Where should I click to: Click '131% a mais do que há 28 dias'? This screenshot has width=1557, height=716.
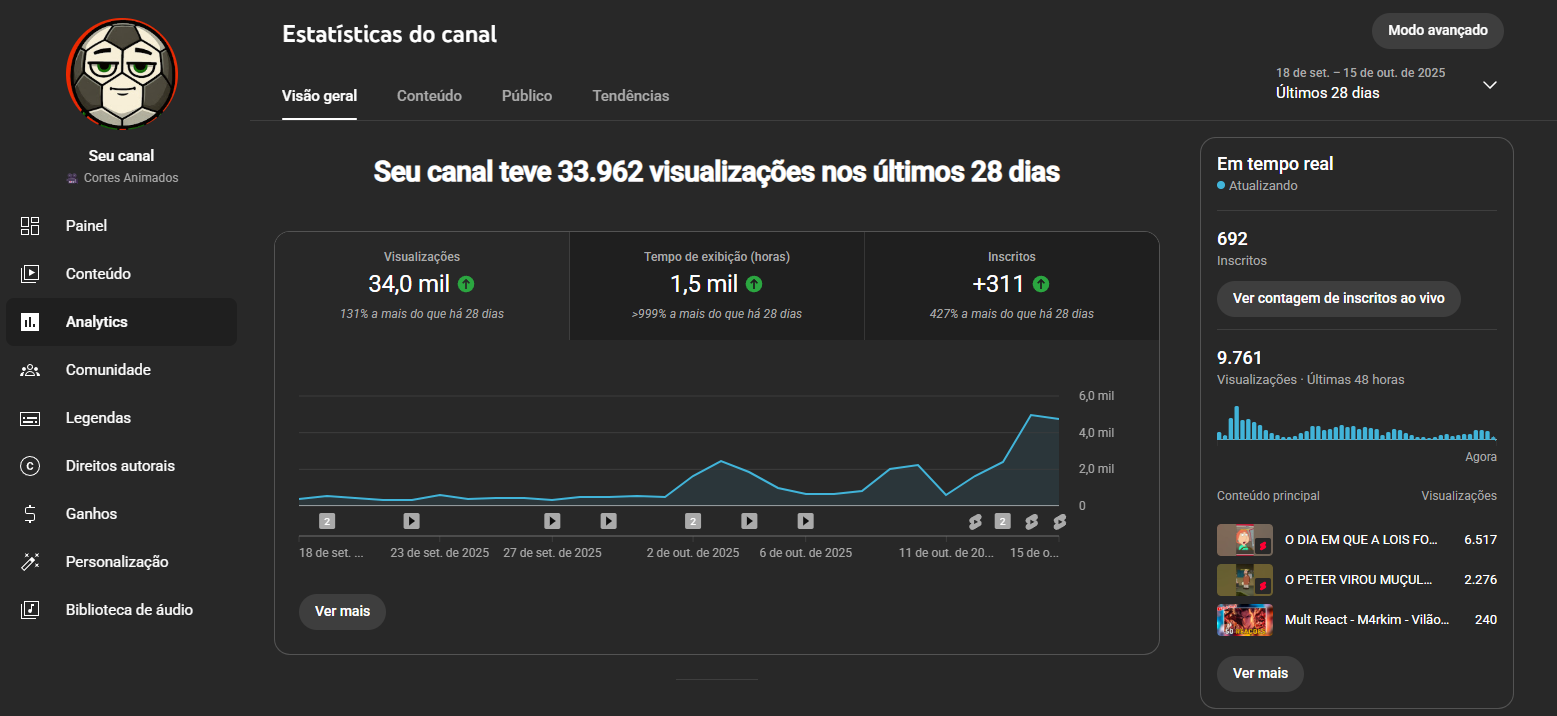(x=422, y=314)
